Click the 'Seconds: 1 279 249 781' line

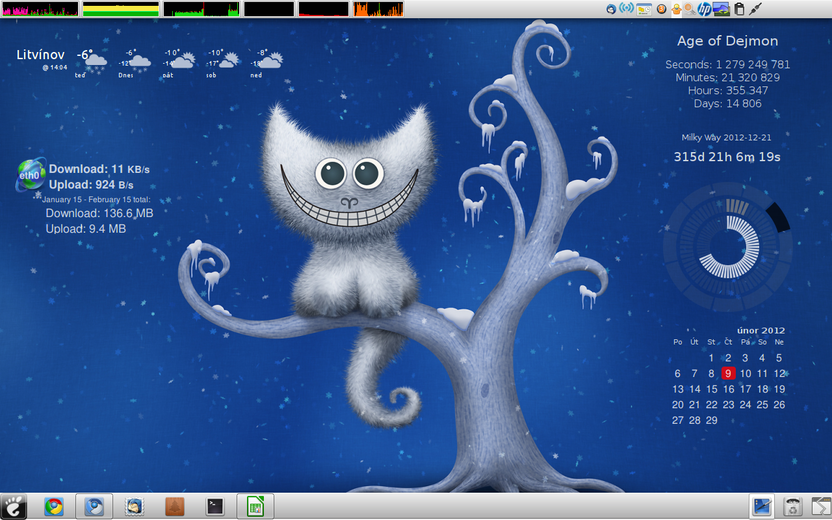click(x=727, y=65)
